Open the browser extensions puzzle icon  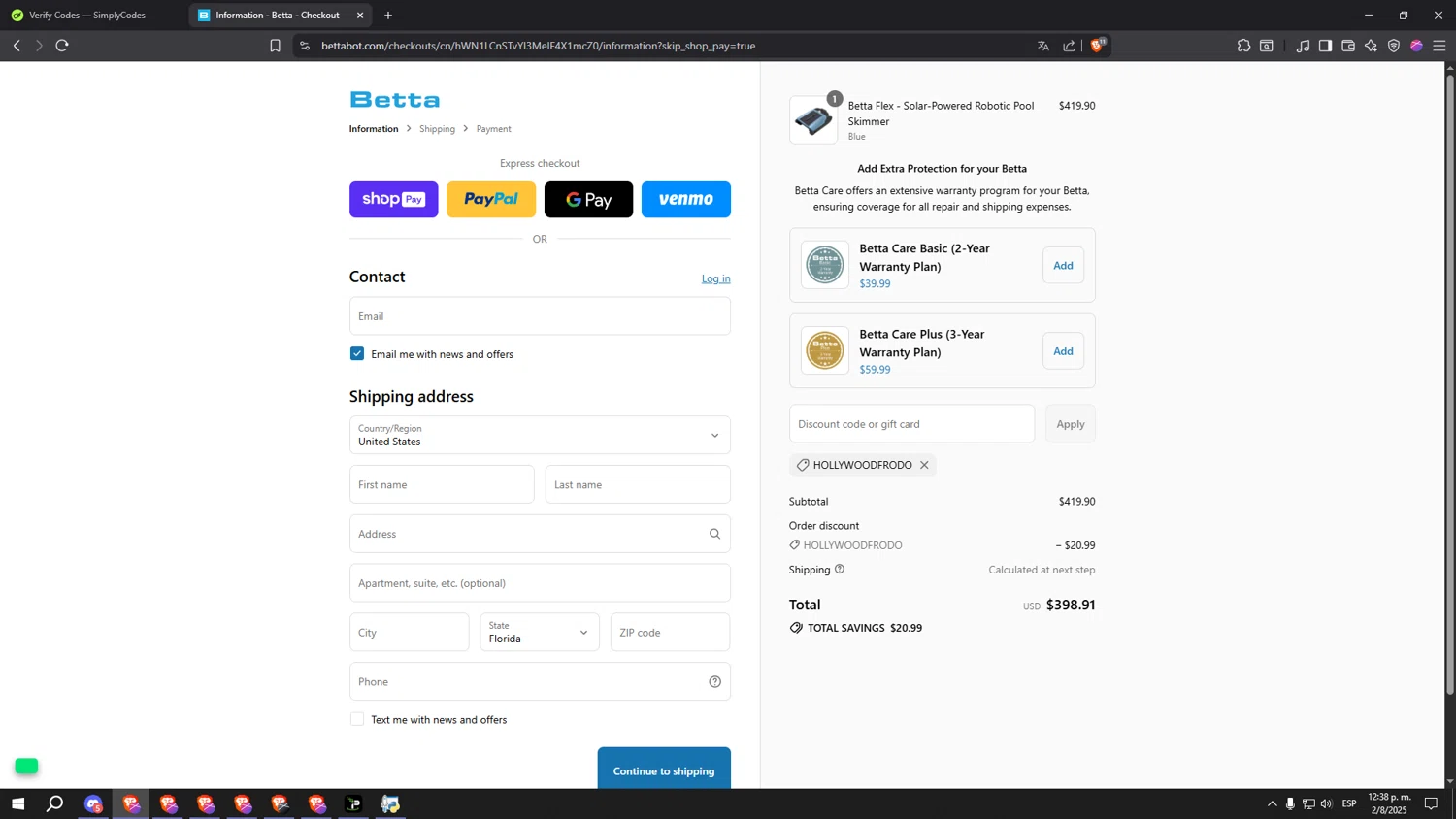coord(1243,46)
